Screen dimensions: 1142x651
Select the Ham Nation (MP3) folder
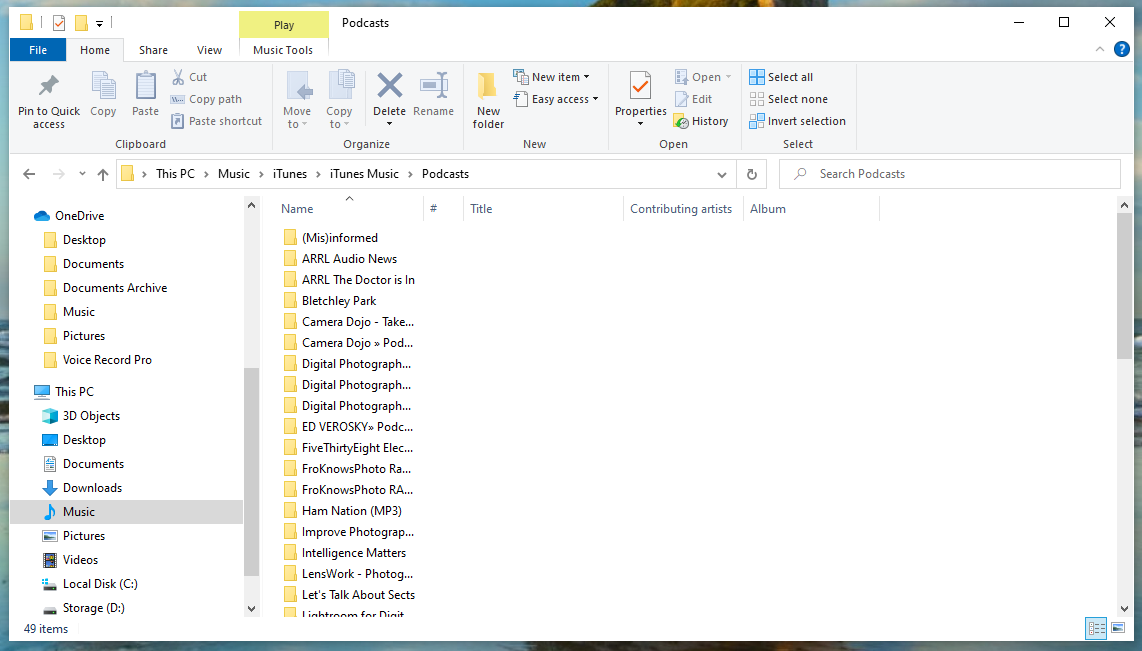(x=351, y=511)
